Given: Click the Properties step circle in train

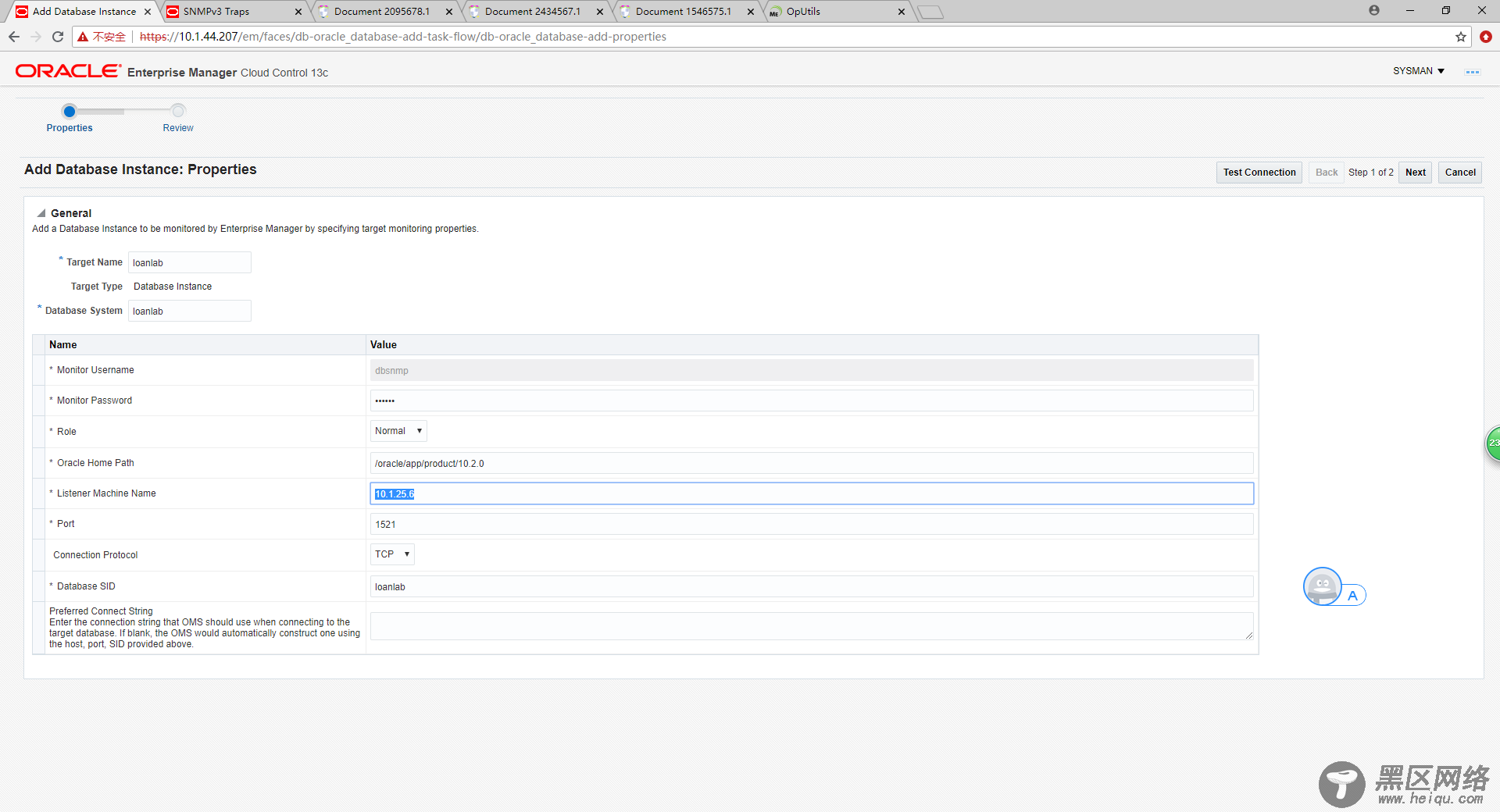Looking at the screenshot, I should [70, 111].
